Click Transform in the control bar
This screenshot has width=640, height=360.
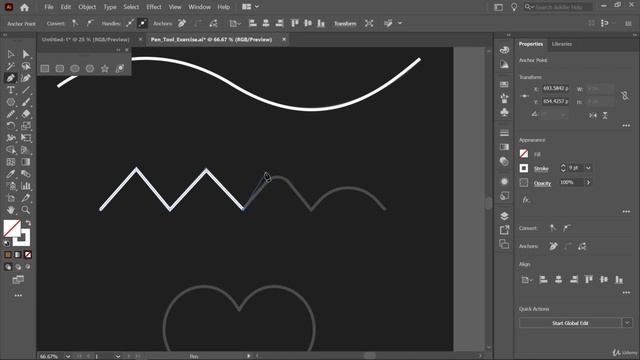345,24
